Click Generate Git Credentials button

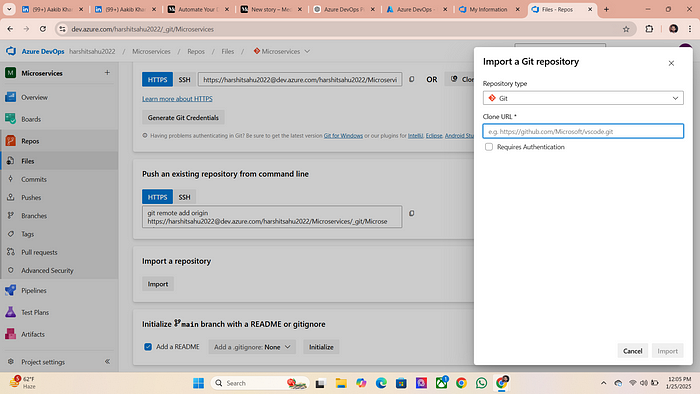click(x=183, y=118)
